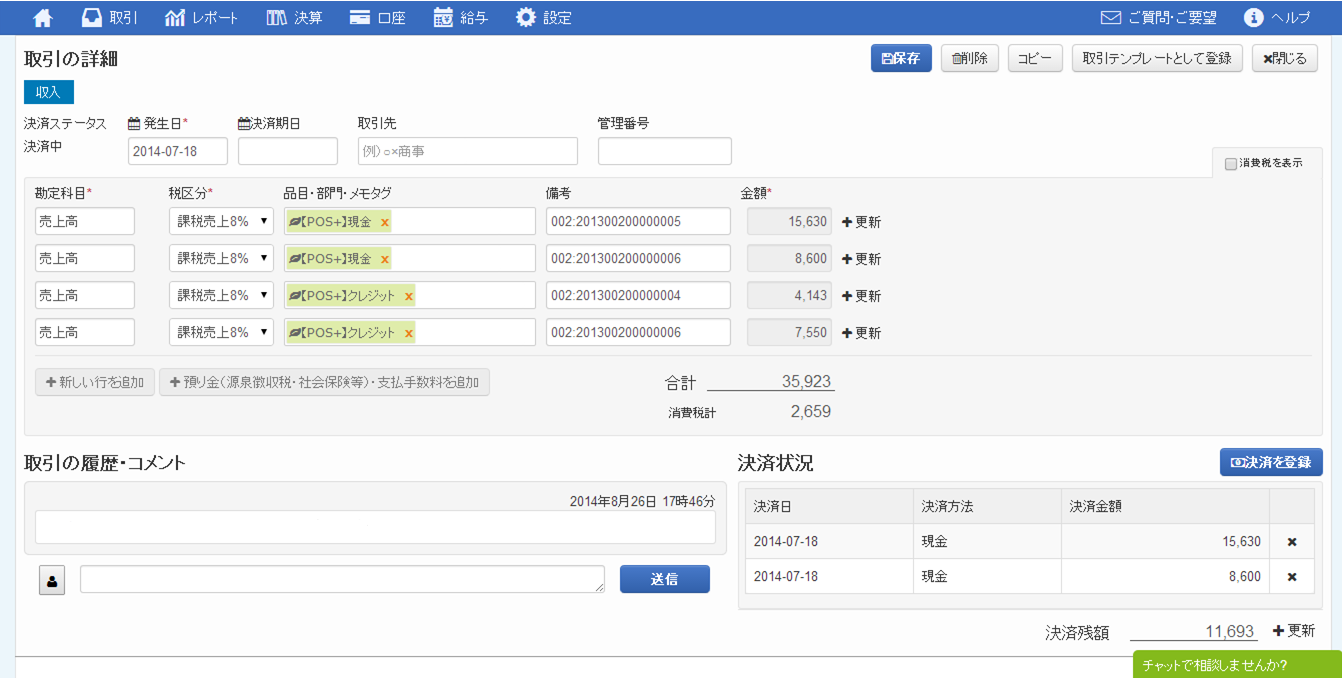Click the 発生日 date field
Screen dimensions: 1344x678
[x=178, y=151]
